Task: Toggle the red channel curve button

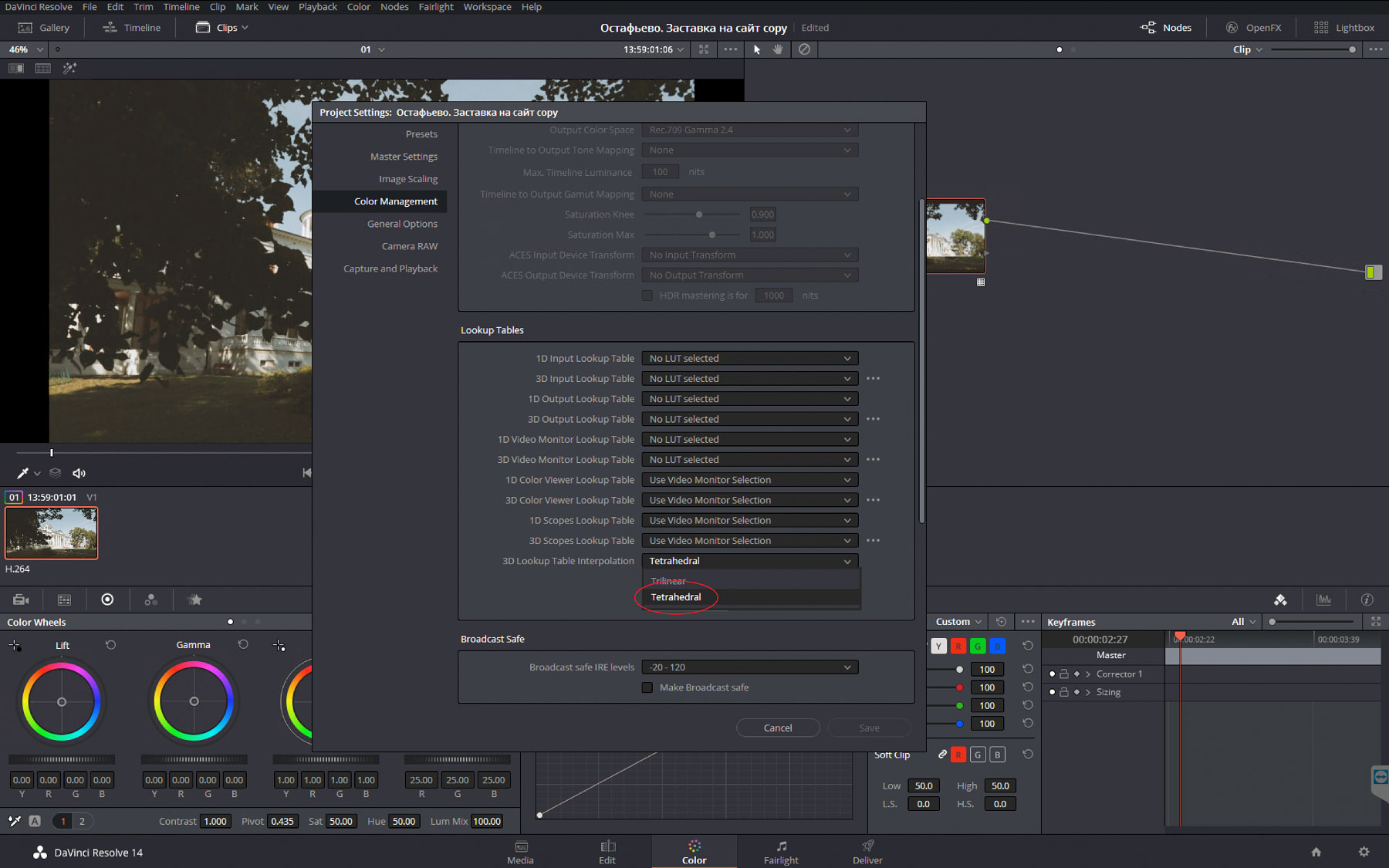Action: (958, 646)
